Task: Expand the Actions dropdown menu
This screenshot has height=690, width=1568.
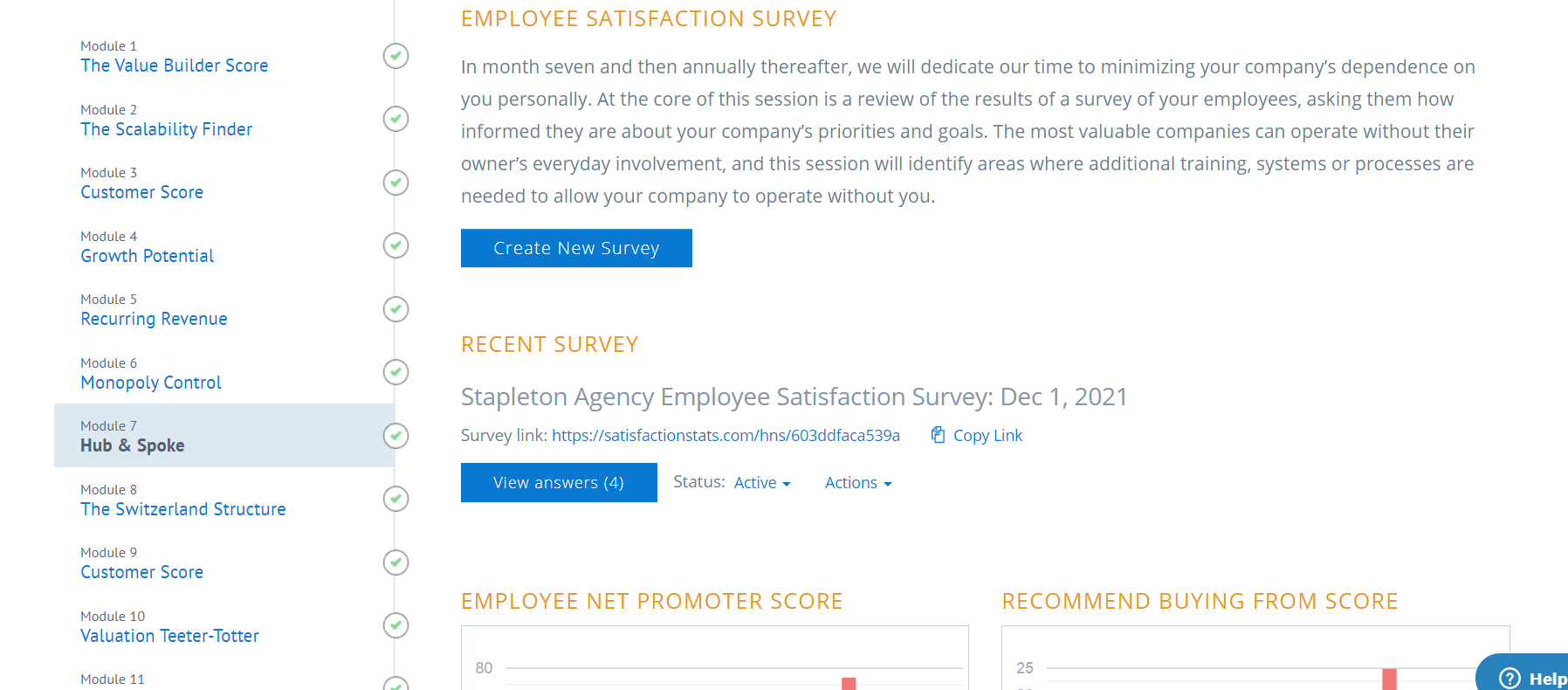Action: tap(858, 483)
